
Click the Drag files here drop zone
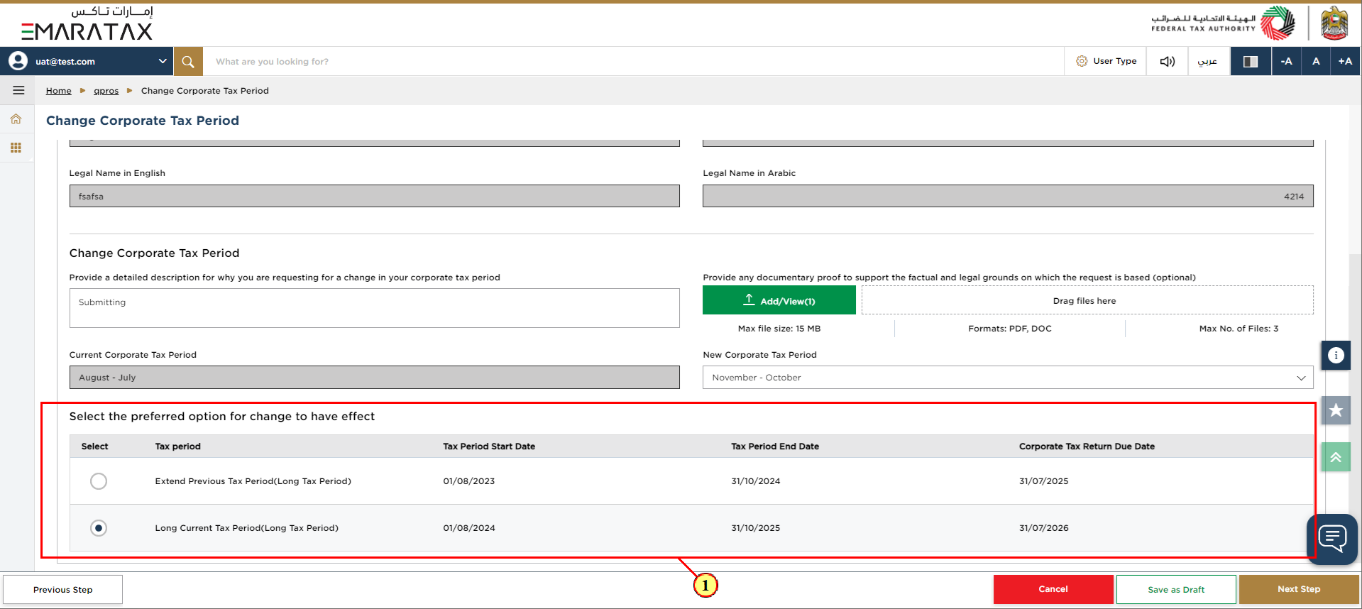pyautogui.click(x=1087, y=300)
